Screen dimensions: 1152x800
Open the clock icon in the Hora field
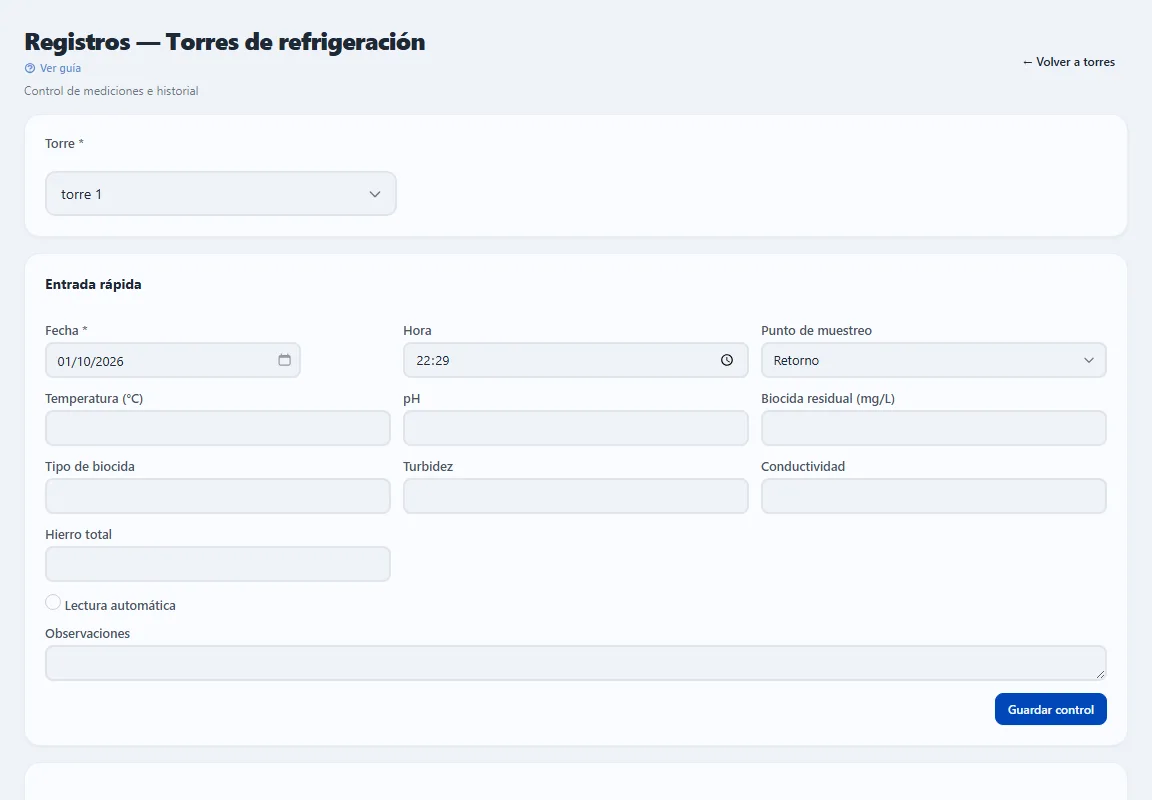(x=727, y=360)
